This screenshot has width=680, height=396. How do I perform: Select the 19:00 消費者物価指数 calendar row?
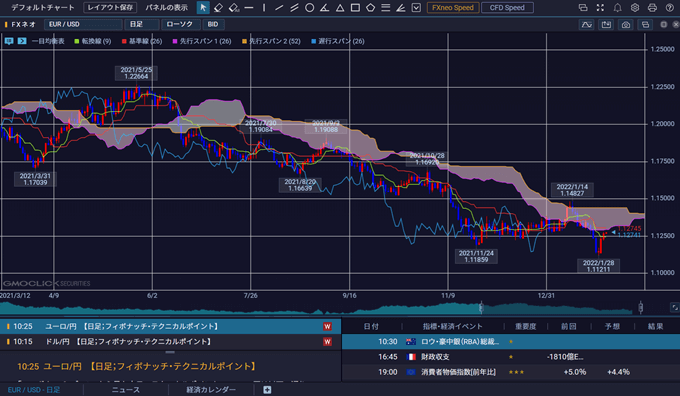point(511,372)
